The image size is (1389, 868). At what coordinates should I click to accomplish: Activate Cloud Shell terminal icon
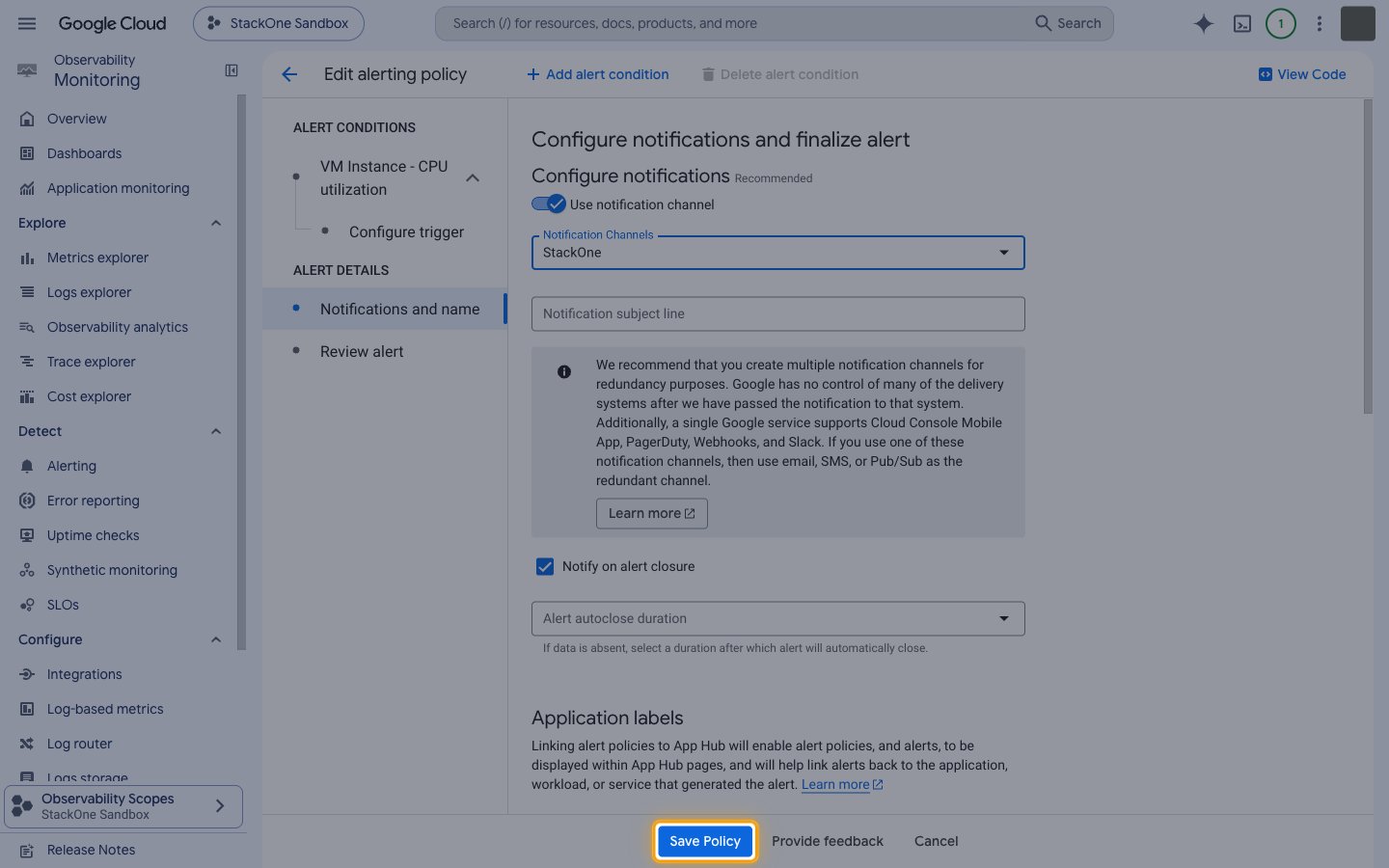pyautogui.click(x=1242, y=23)
